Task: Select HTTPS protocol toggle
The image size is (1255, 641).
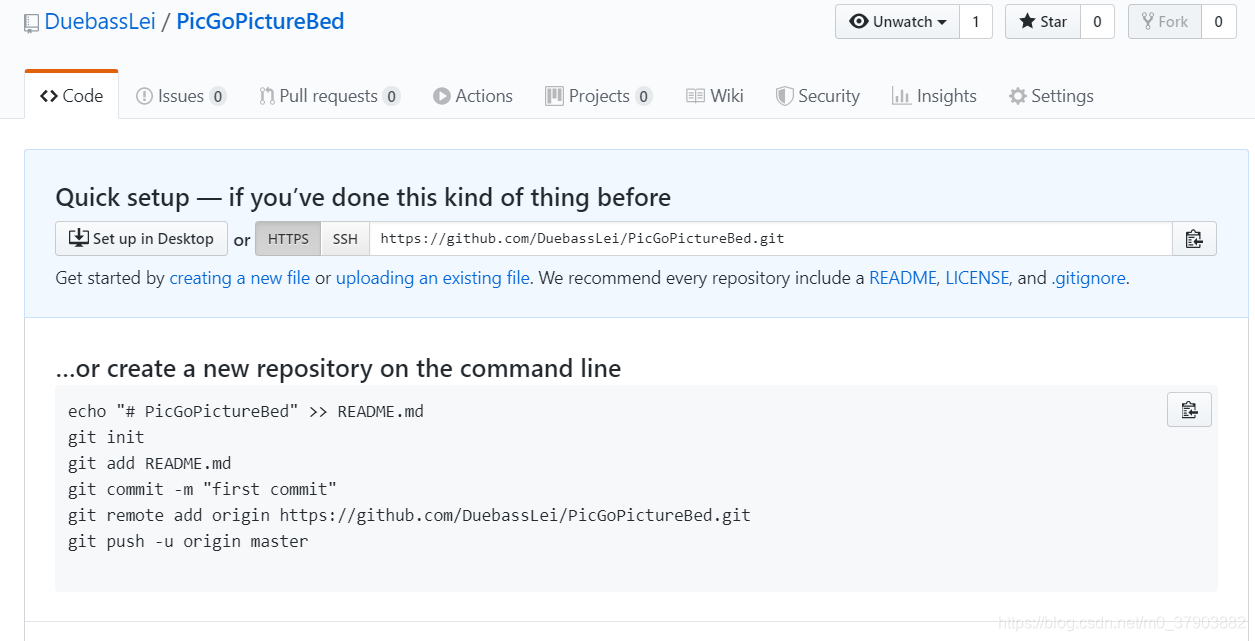Action: click(x=288, y=239)
